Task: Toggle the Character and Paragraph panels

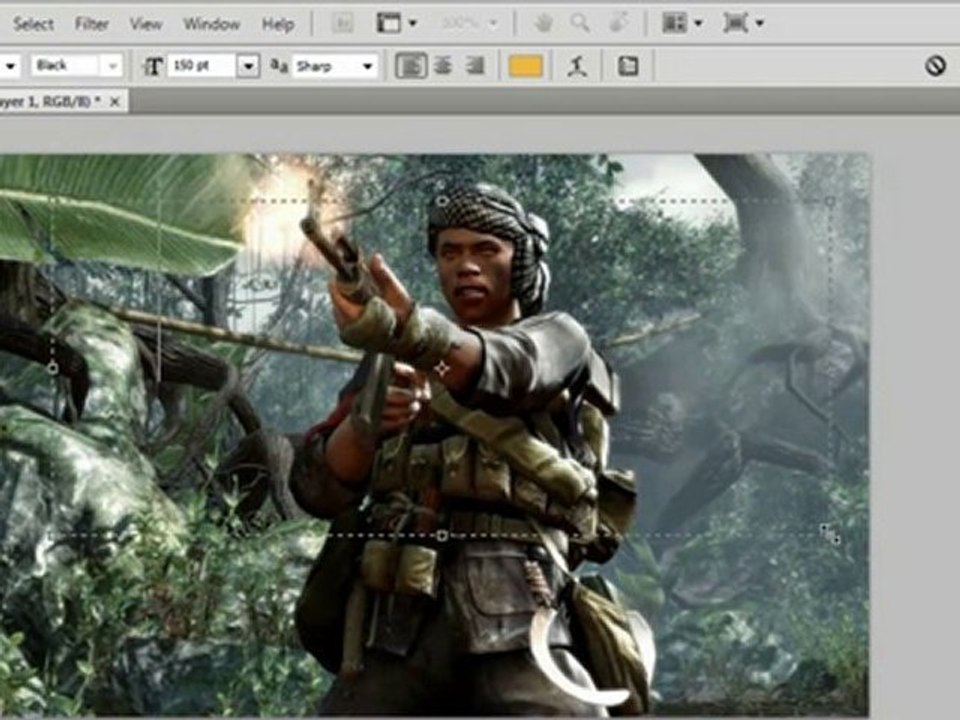Action: tap(628, 66)
